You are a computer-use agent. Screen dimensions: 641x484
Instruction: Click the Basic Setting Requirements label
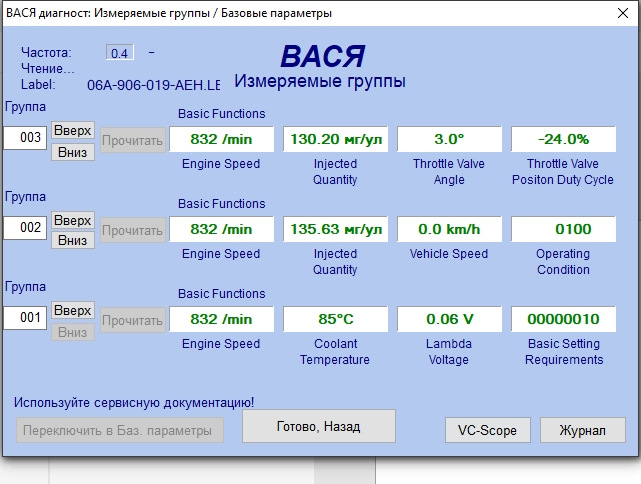(x=564, y=352)
